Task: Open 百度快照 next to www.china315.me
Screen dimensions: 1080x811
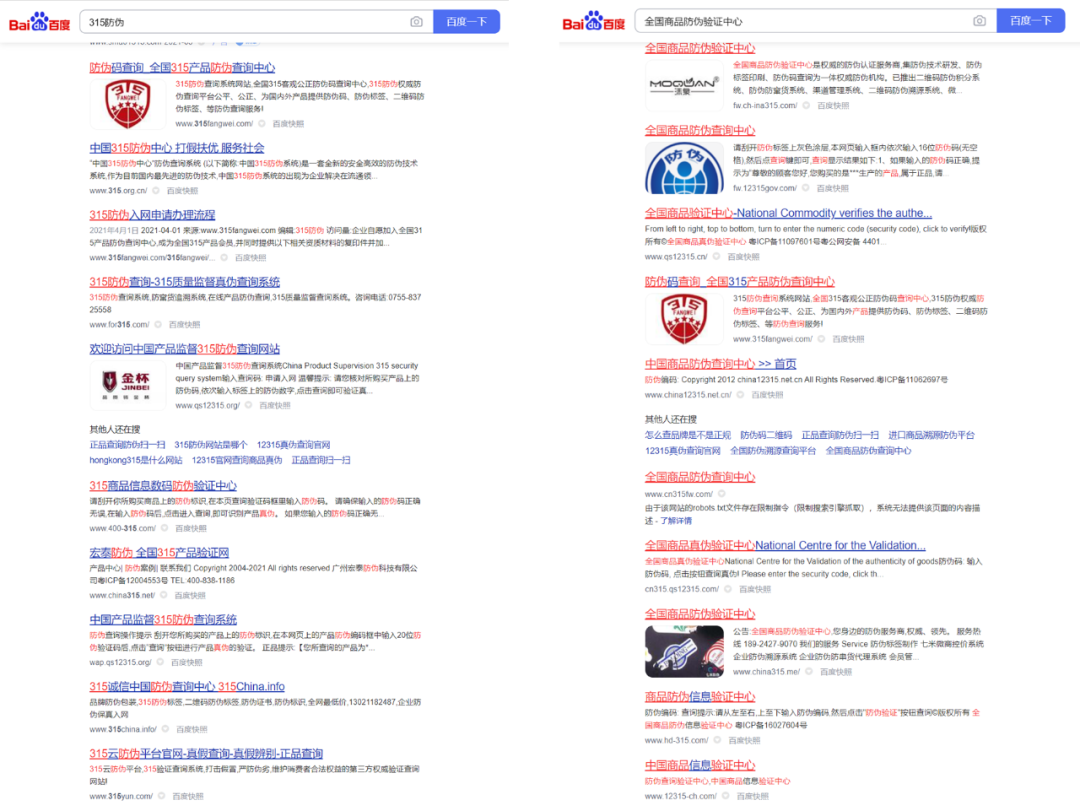Action: coord(835,672)
